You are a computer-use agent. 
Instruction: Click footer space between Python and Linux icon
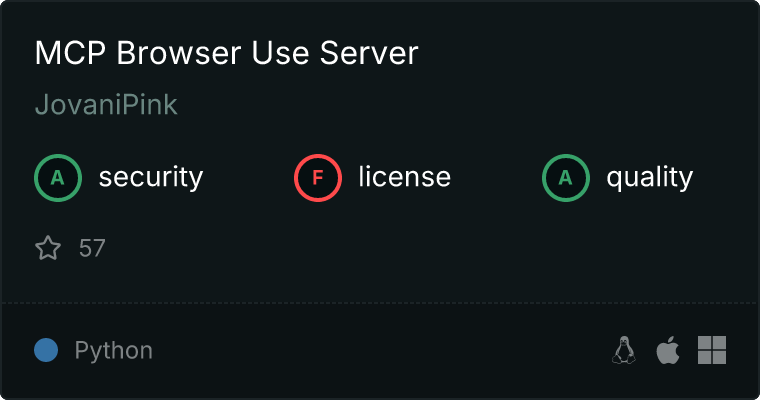point(380,350)
